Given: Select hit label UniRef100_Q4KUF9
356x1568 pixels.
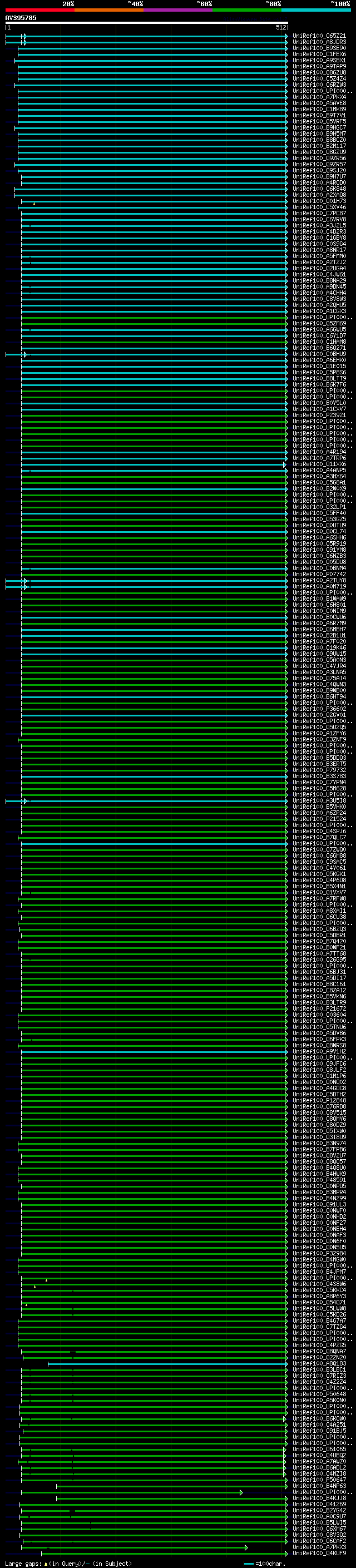Looking at the screenshot, I should pos(319,1553).
